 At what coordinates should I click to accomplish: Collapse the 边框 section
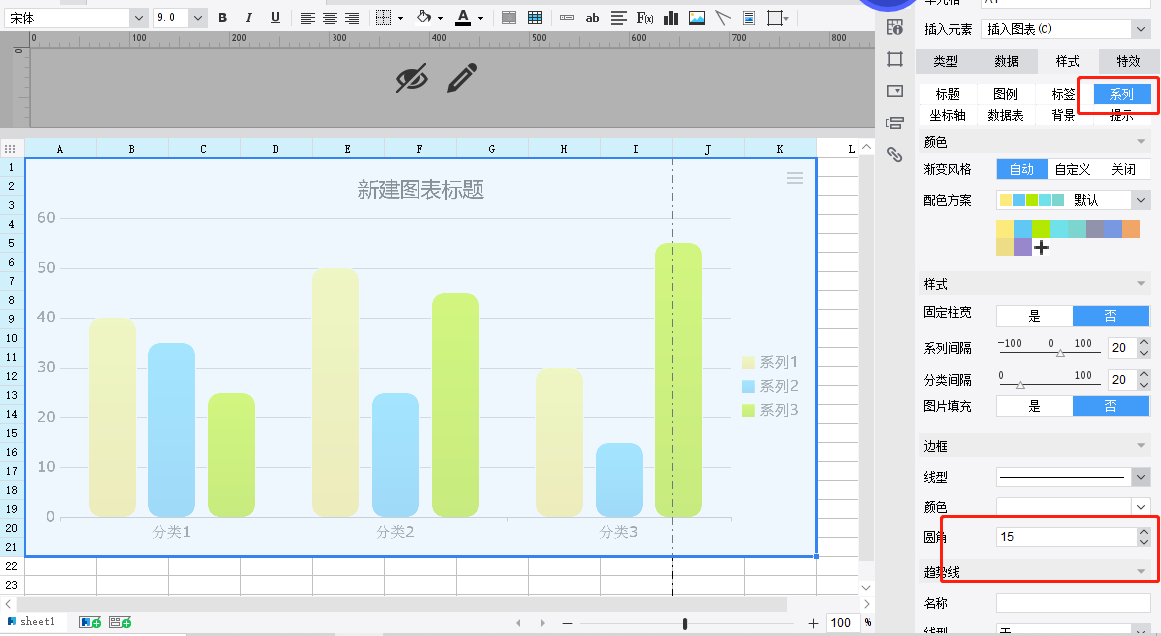[x=1141, y=446]
